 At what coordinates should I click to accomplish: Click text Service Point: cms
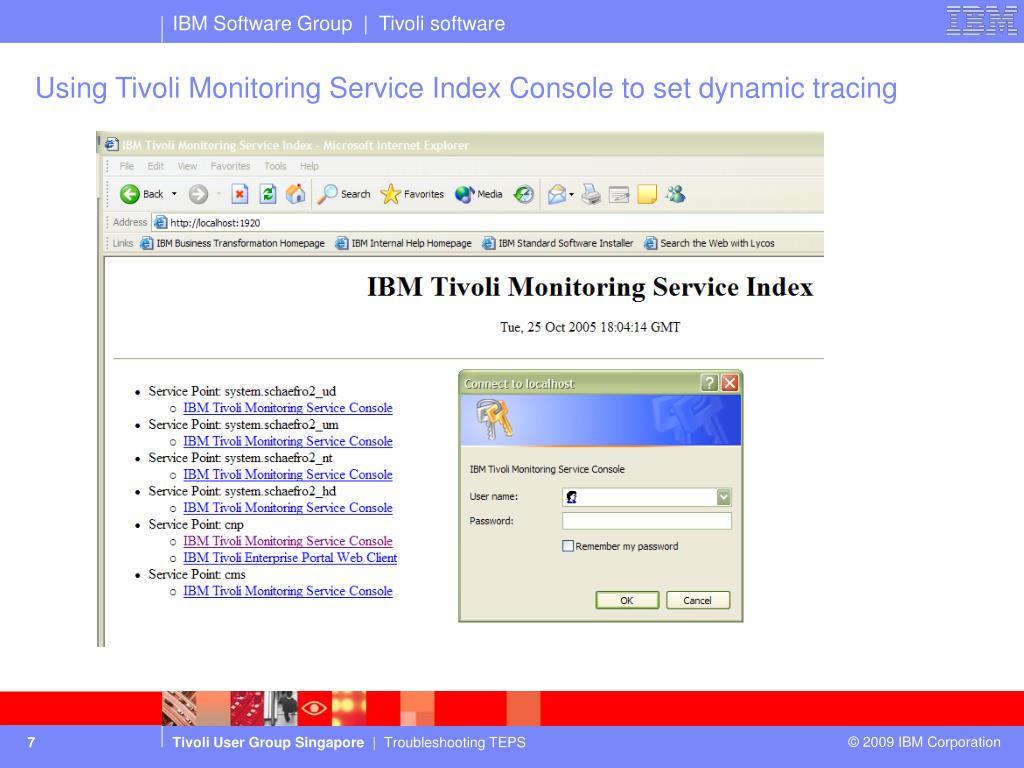point(197,574)
